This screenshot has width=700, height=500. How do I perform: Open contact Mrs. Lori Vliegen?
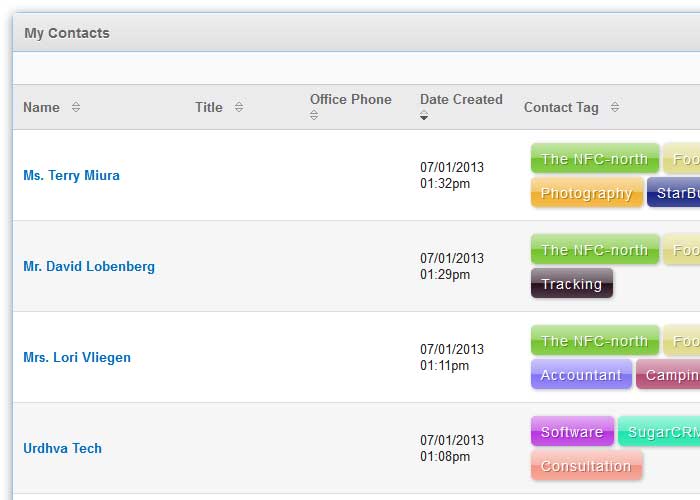click(77, 358)
